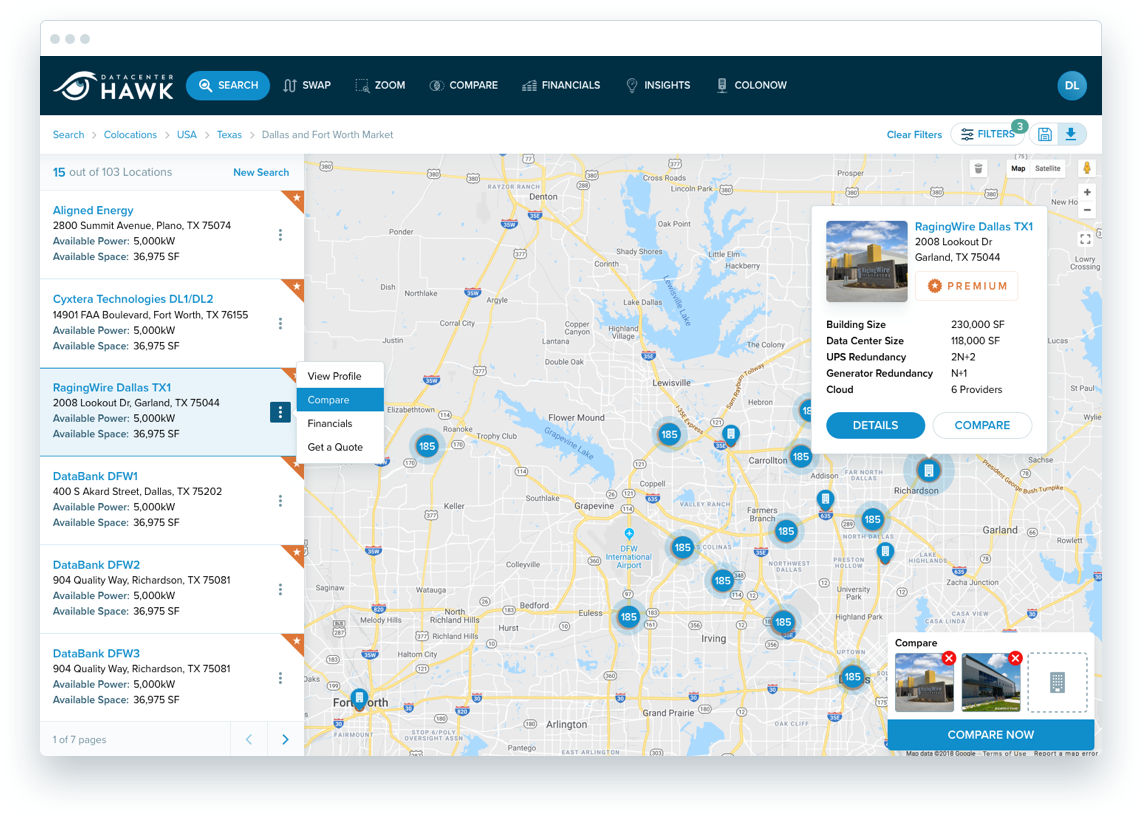Open the Texas breadcrumb link

click(x=229, y=135)
